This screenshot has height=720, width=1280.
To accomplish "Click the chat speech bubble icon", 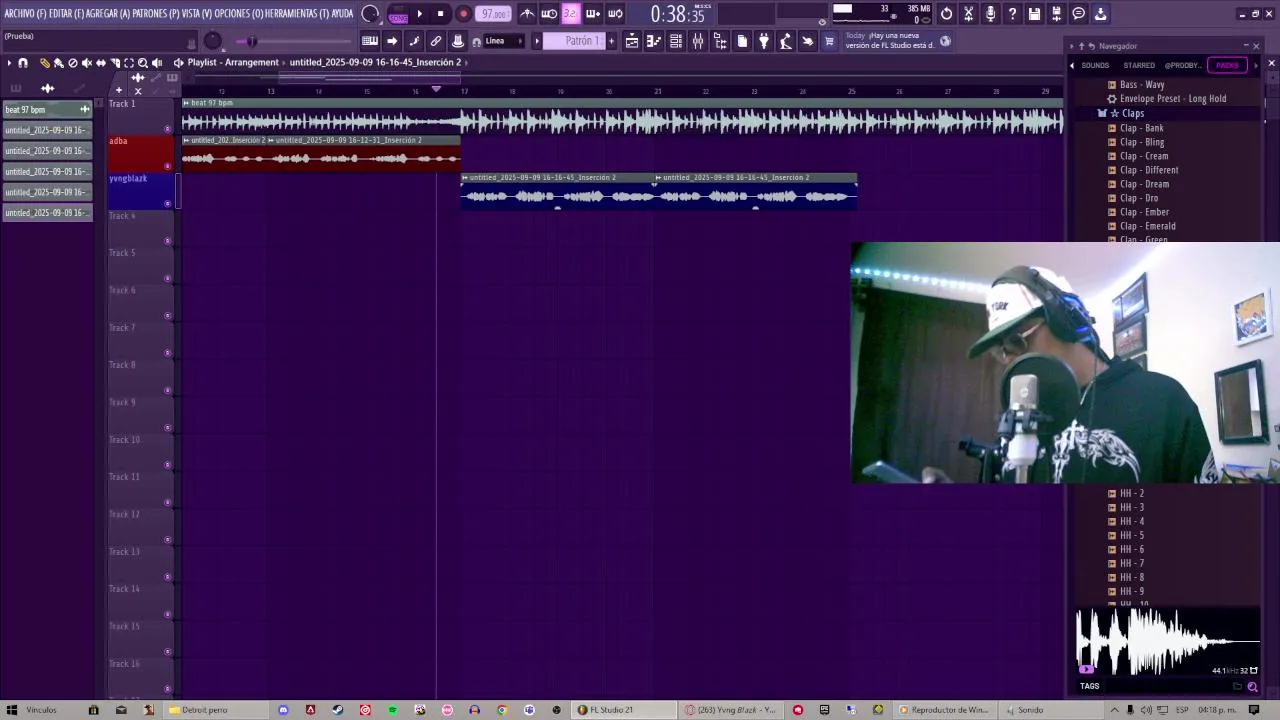I will click(x=1079, y=14).
